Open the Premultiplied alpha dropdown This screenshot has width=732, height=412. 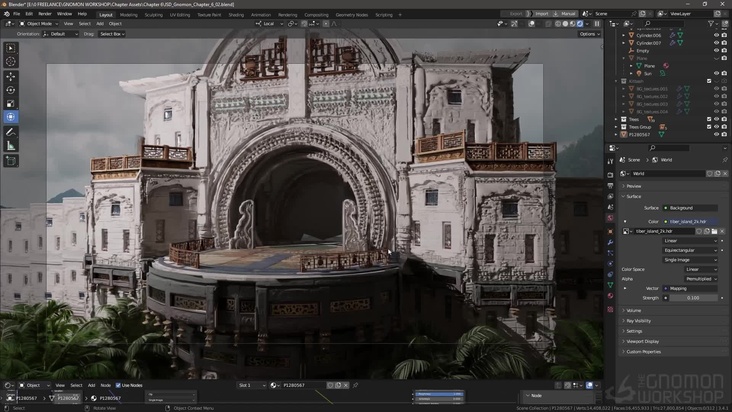point(701,279)
